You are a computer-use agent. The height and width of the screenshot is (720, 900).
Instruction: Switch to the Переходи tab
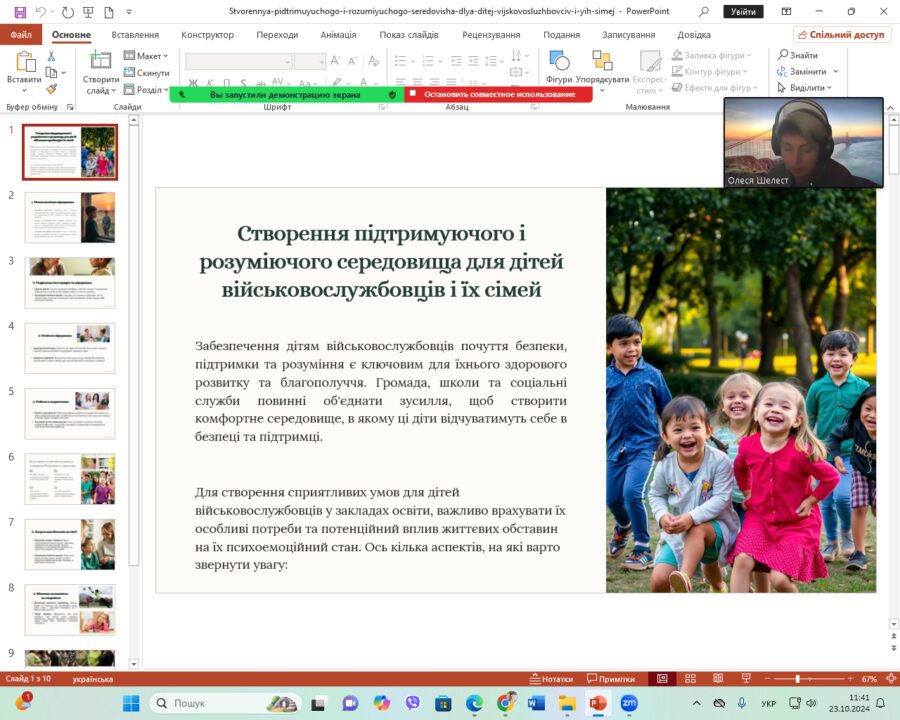tap(277, 34)
